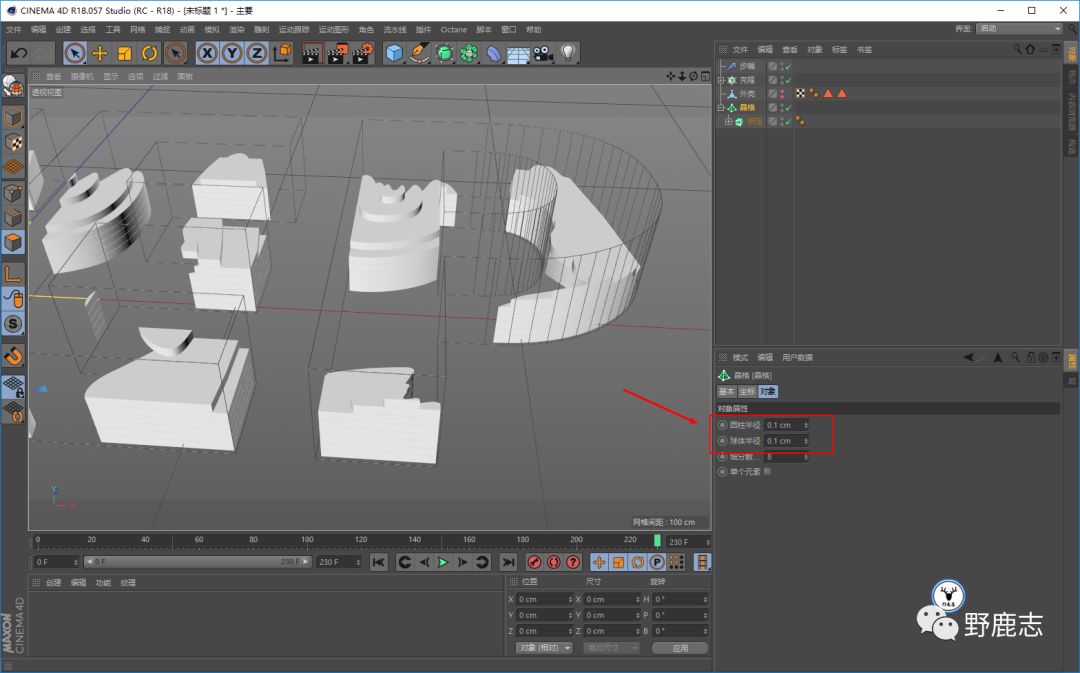
Task: Toggle the X axis lock
Action: 208,53
